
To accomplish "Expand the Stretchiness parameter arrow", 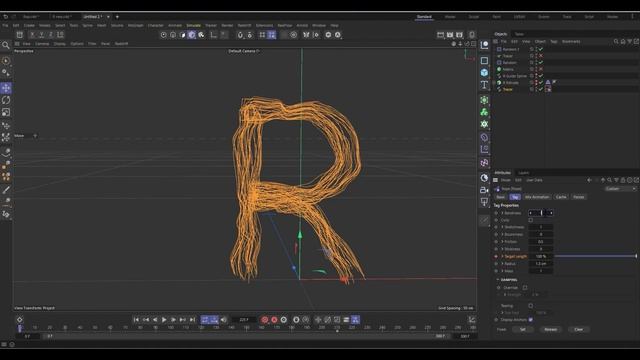I will (x=502, y=227).
